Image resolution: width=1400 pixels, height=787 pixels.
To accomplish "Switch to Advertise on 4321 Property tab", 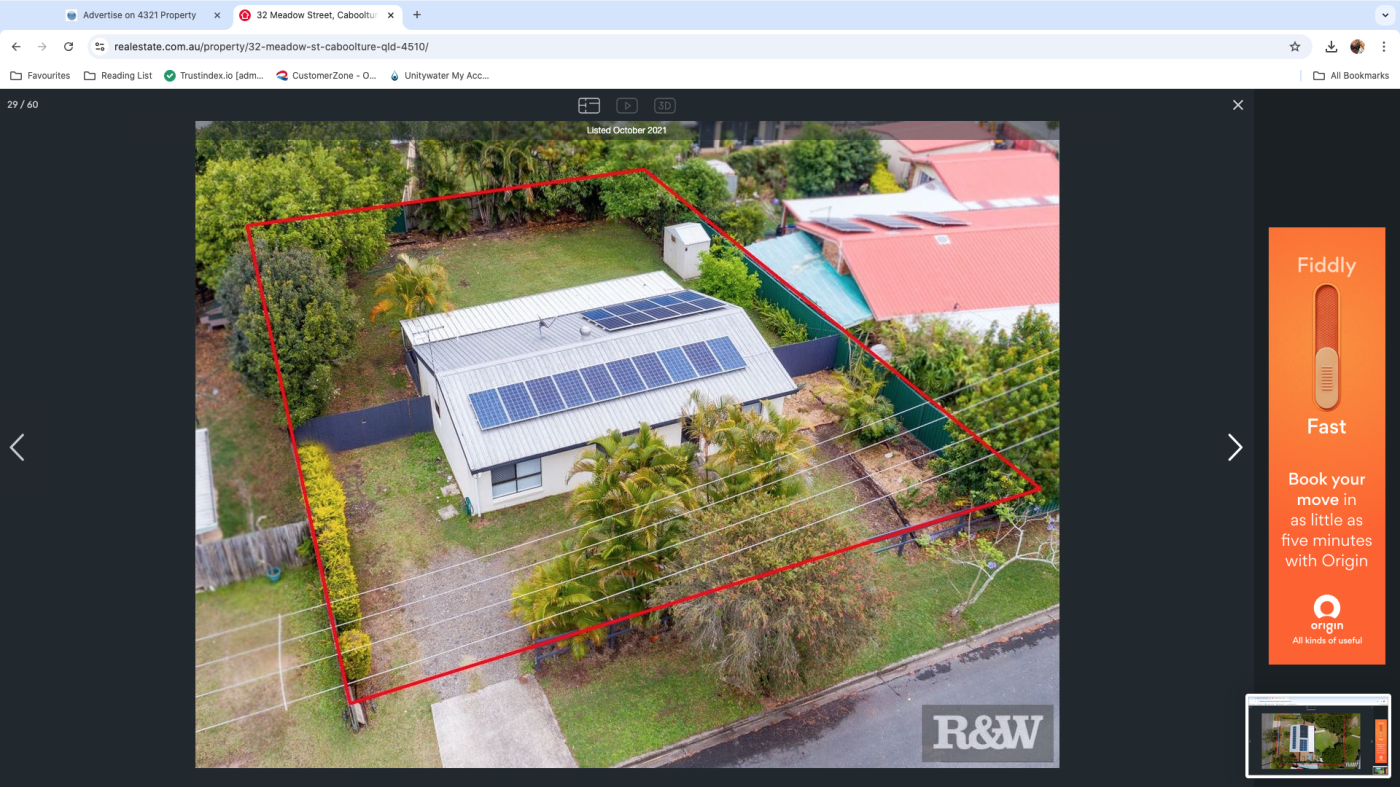I will (140, 15).
